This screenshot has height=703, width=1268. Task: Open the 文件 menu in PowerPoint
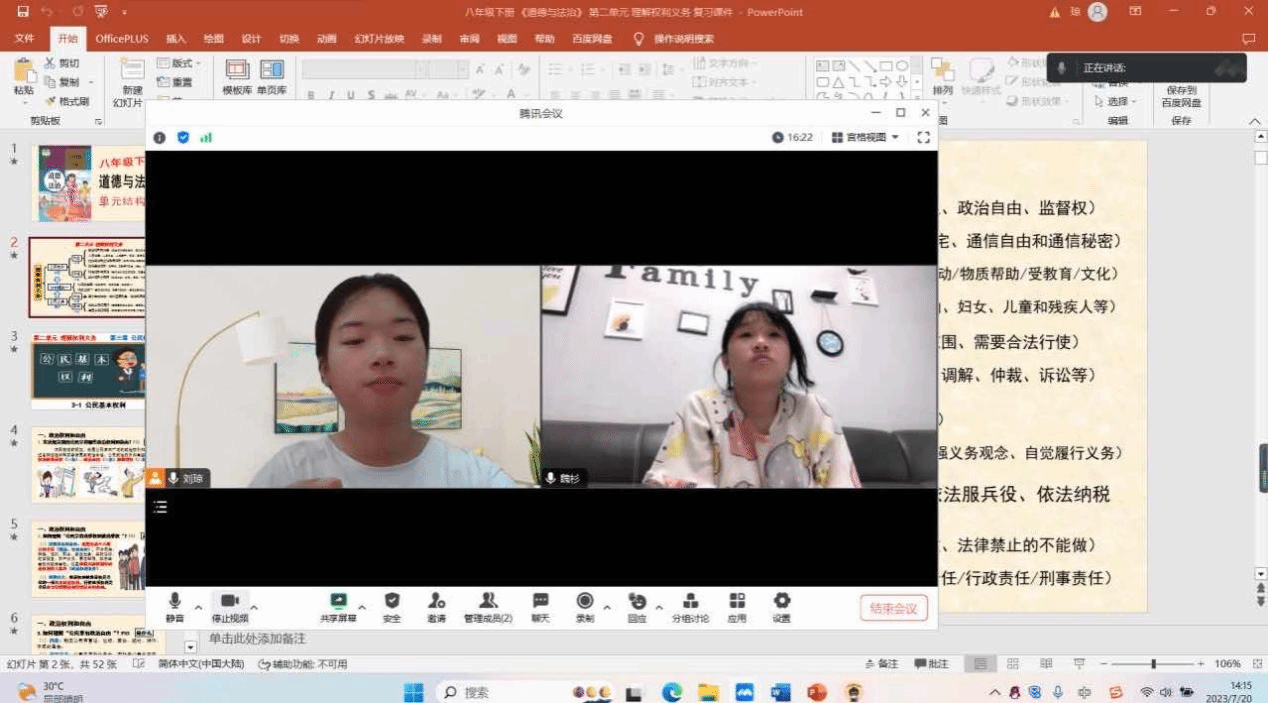pos(24,39)
